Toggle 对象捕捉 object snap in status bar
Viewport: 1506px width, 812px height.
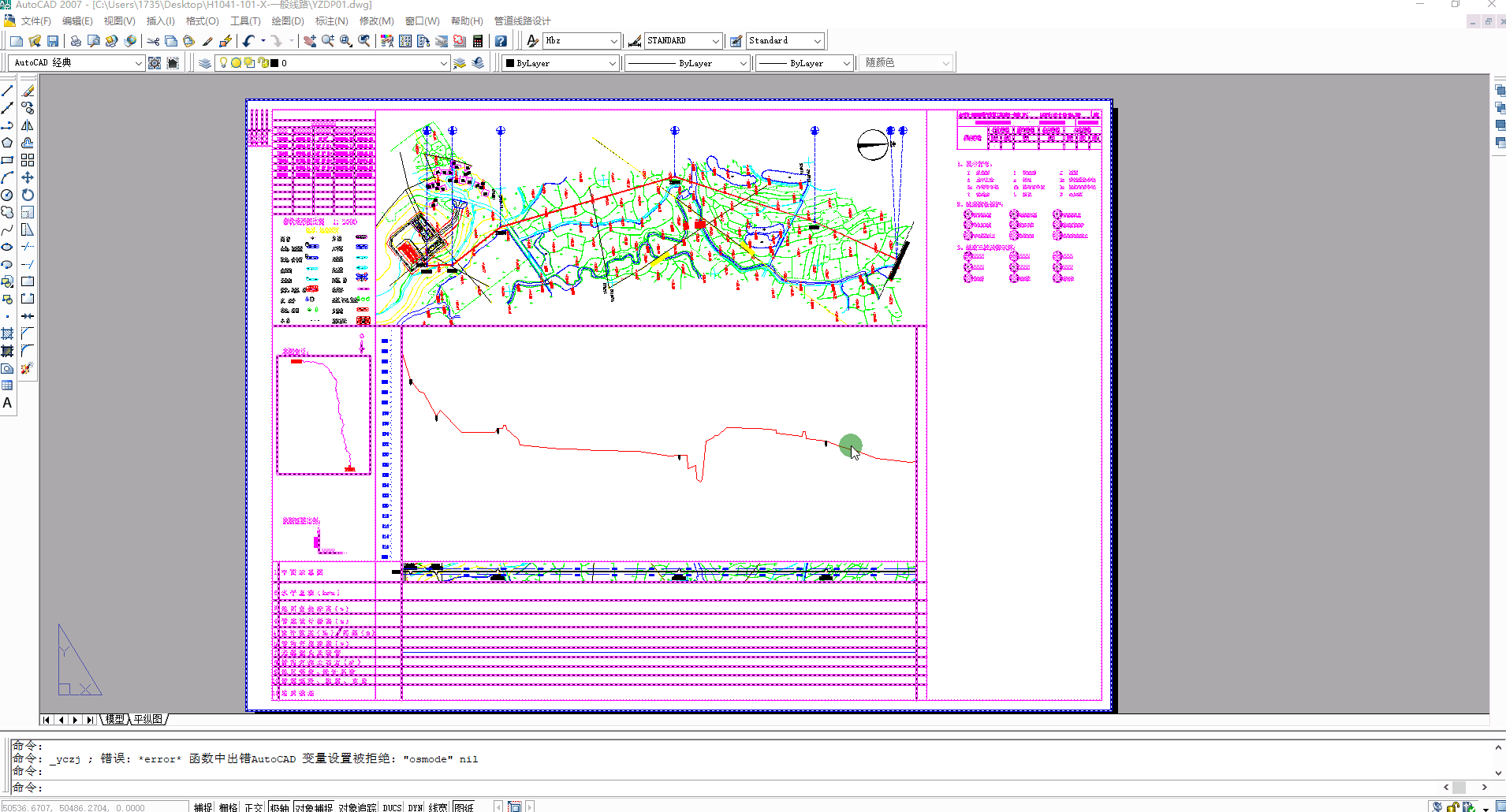[314, 806]
